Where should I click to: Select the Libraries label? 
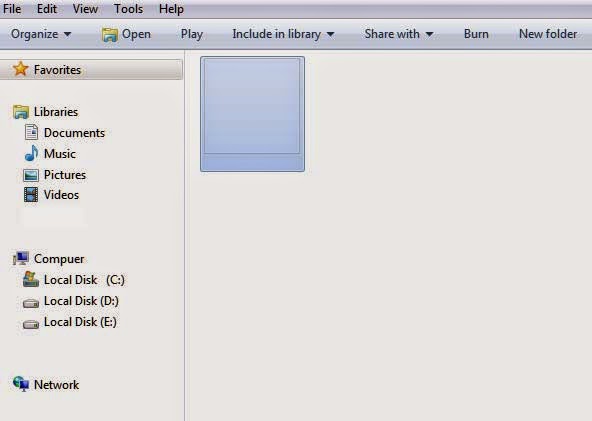click(x=56, y=112)
